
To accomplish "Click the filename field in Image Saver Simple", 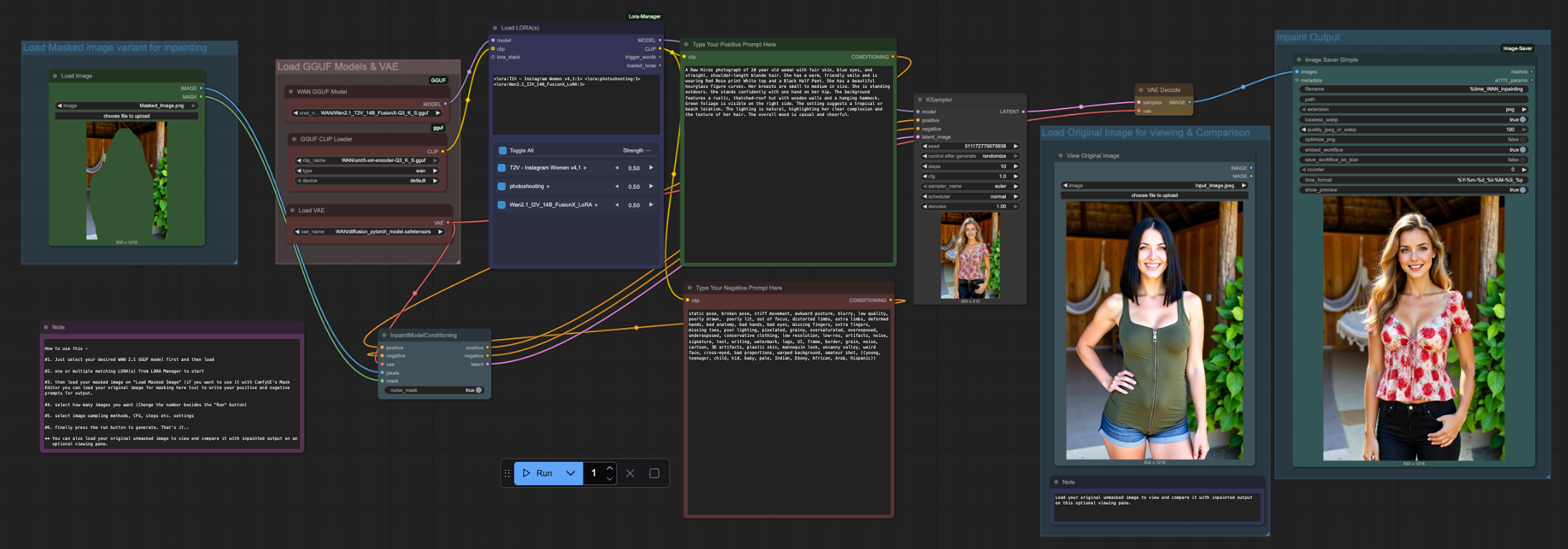I will pos(1413,89).
